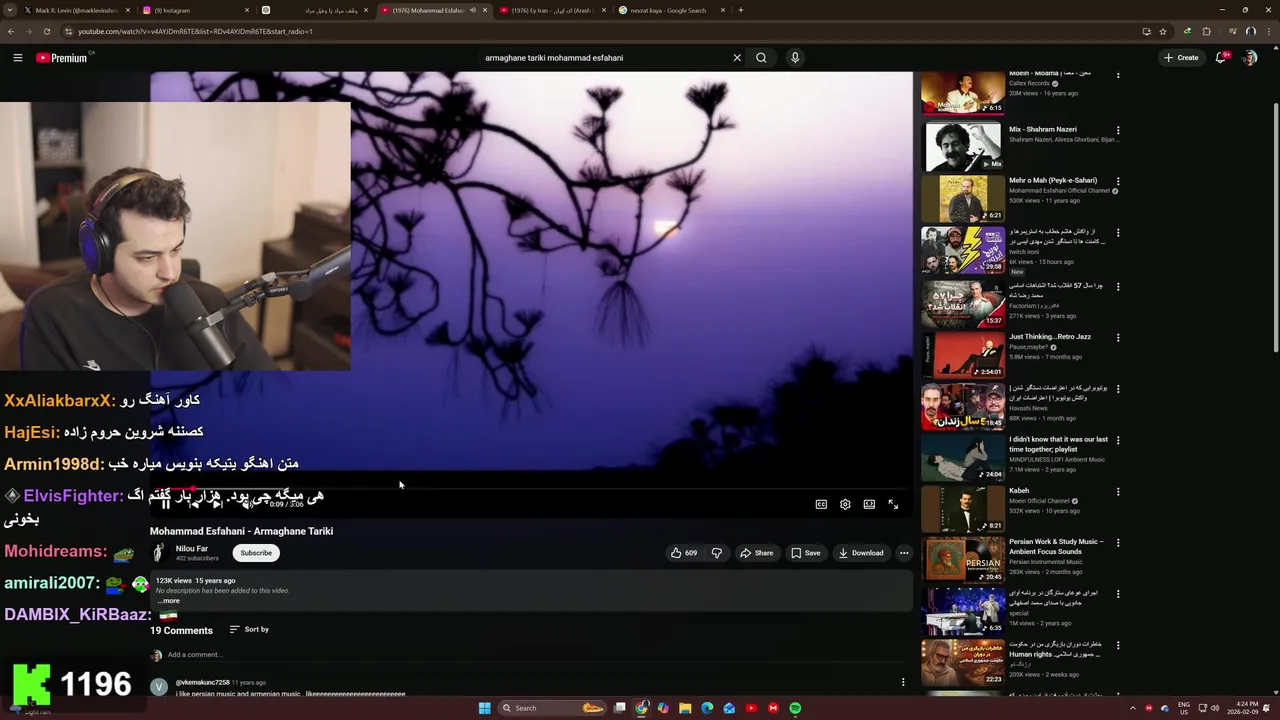Close the Instagram tab
Screen dimensions: 1280x720
point(247,10)
